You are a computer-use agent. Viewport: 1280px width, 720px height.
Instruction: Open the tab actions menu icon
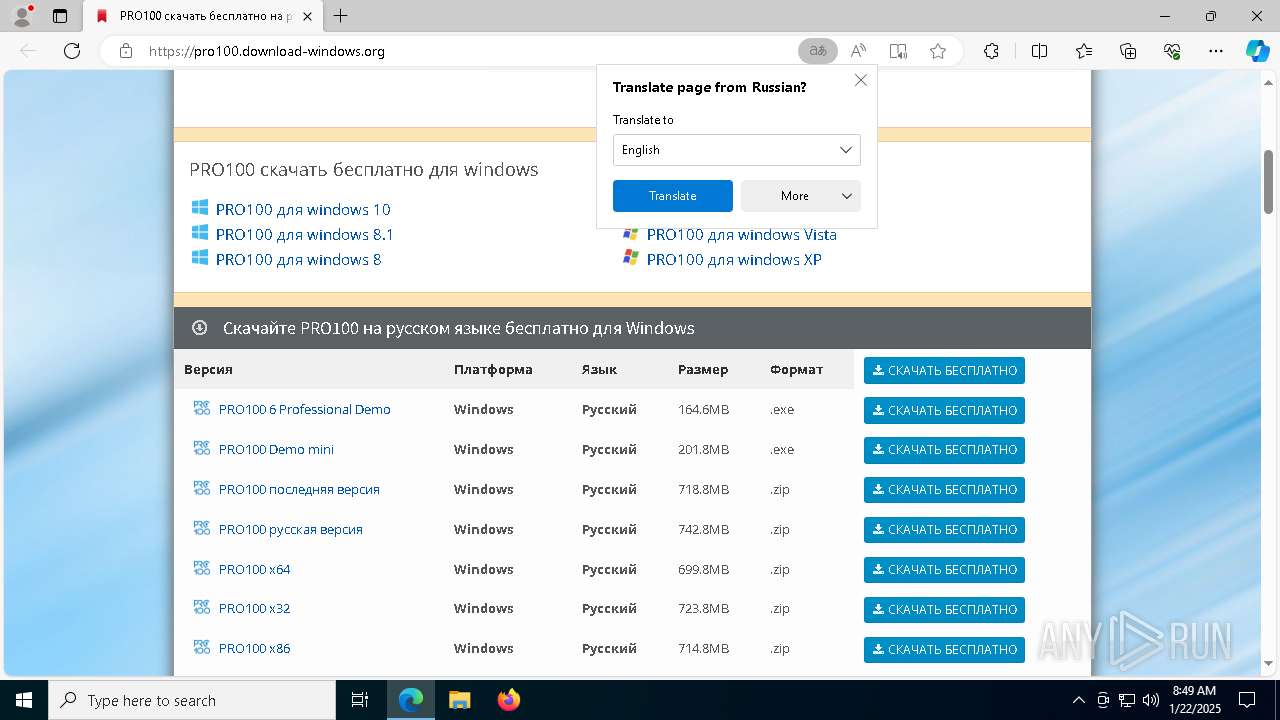click(x=60, y=16)
